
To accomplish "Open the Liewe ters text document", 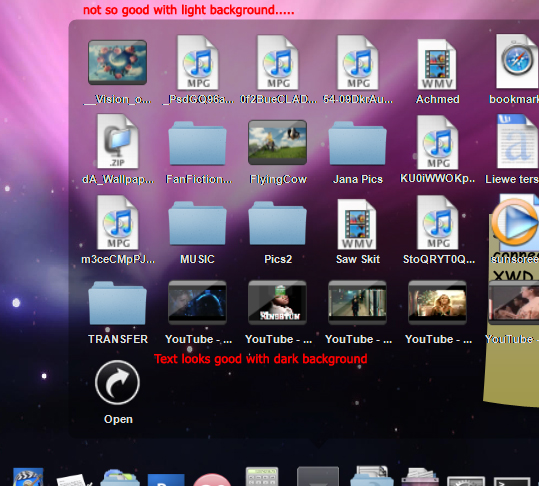I will click(x=517, y=141).
